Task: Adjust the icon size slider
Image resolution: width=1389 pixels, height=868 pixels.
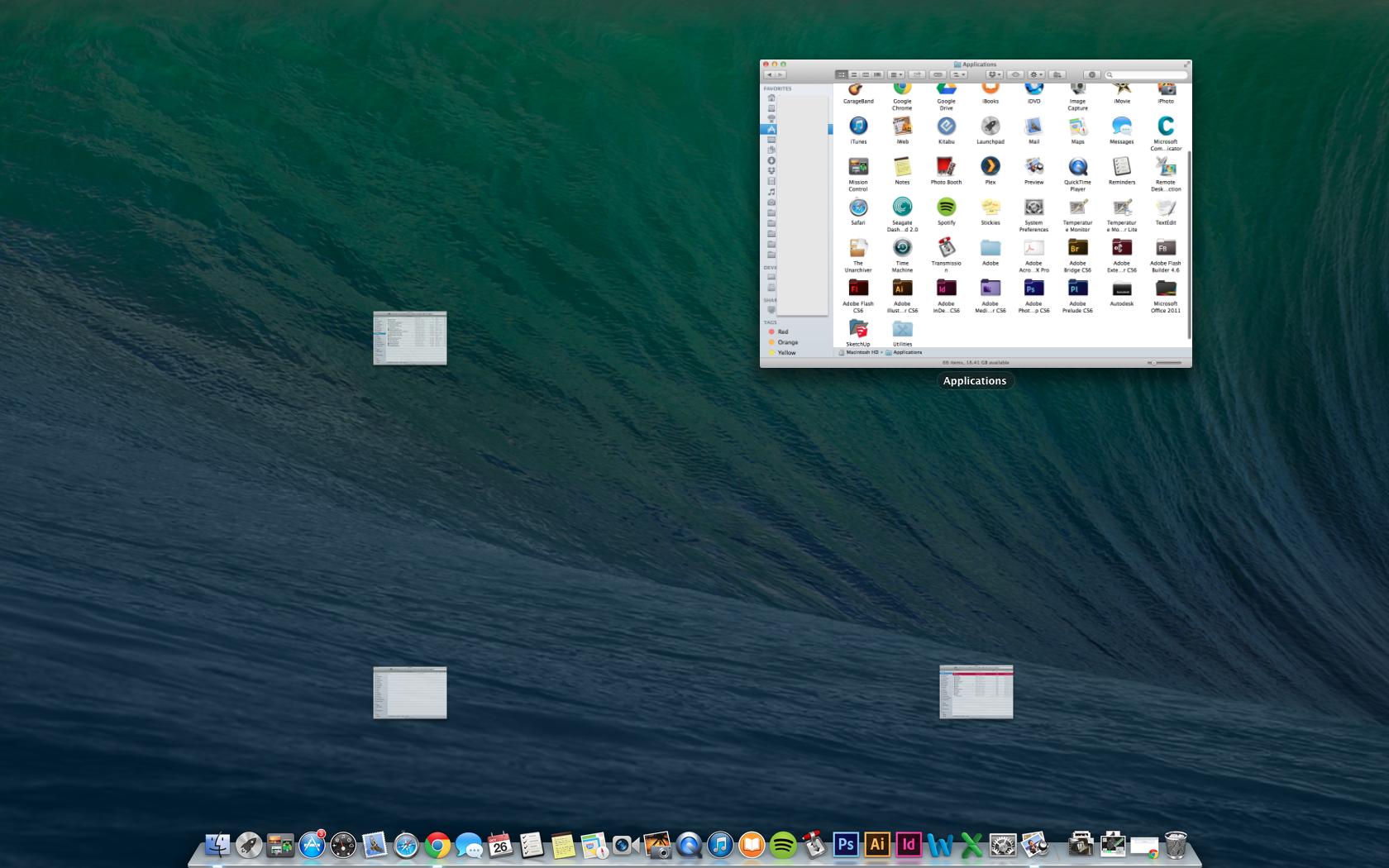Action: pos(1166,362)
